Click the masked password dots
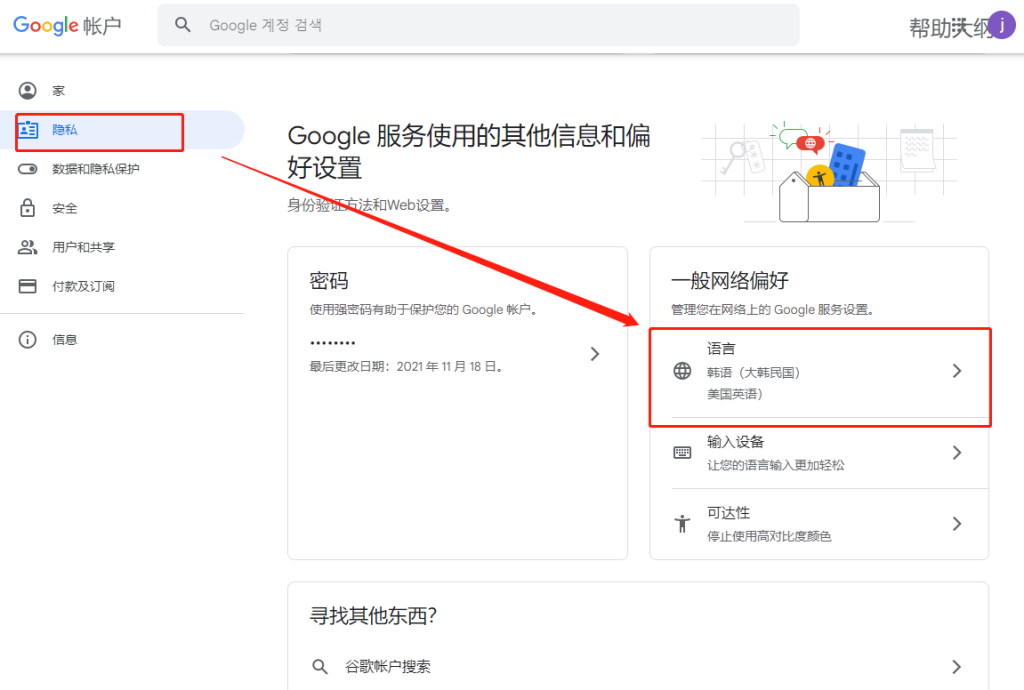 click(x=333, y=343)
